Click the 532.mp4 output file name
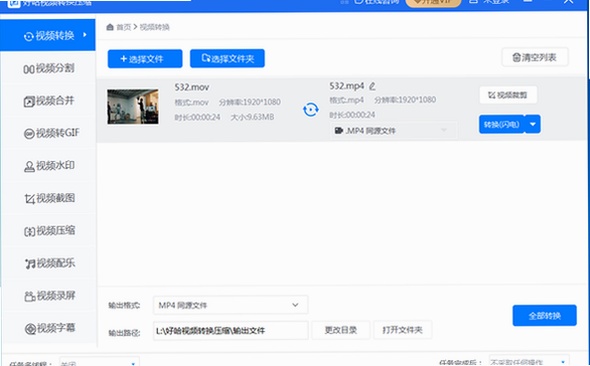Image resolution: width=590 pixels, height=366 pixels. click(x=347, y=86)
